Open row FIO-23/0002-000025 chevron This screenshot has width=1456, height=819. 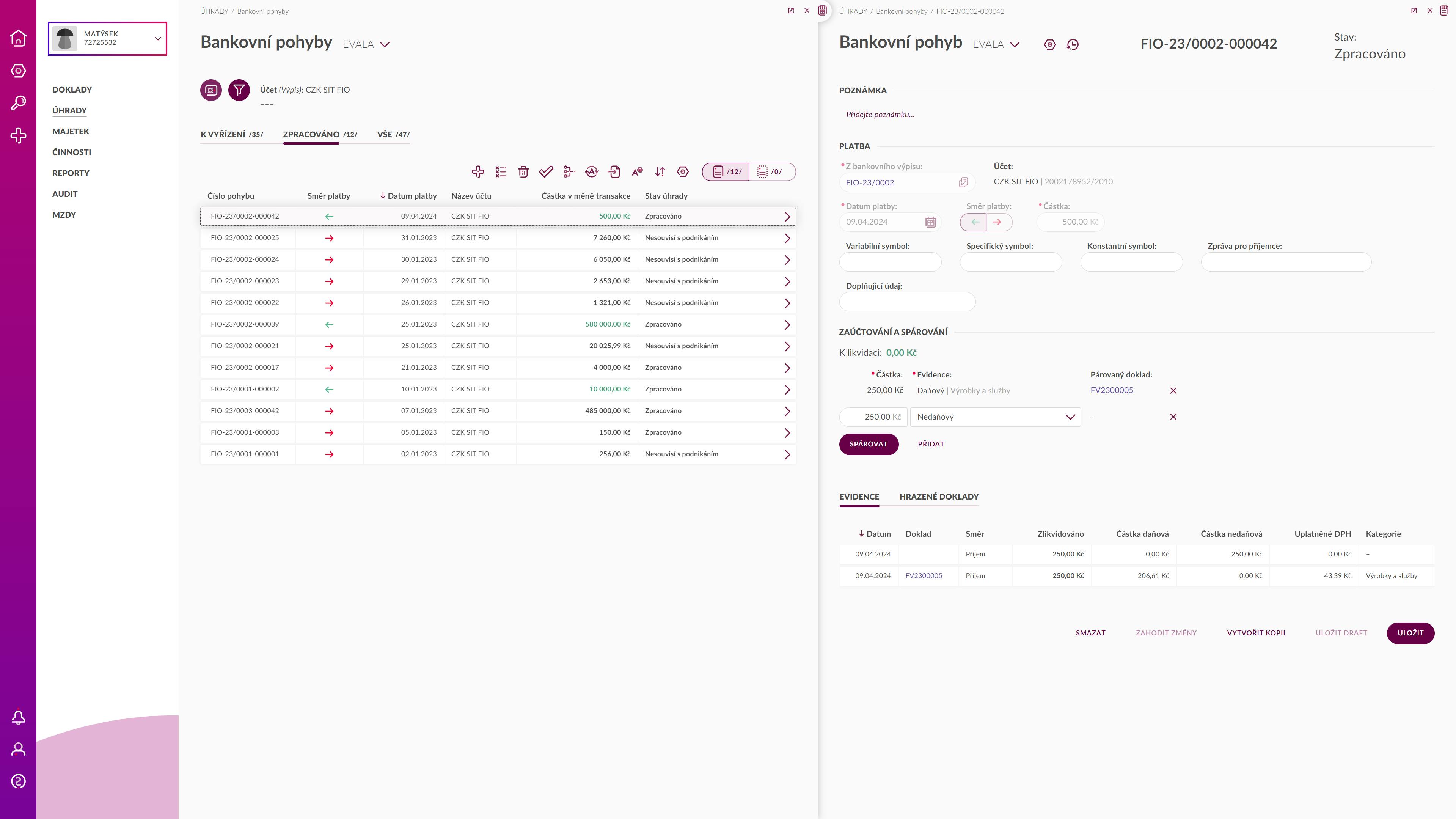[787, 239]
